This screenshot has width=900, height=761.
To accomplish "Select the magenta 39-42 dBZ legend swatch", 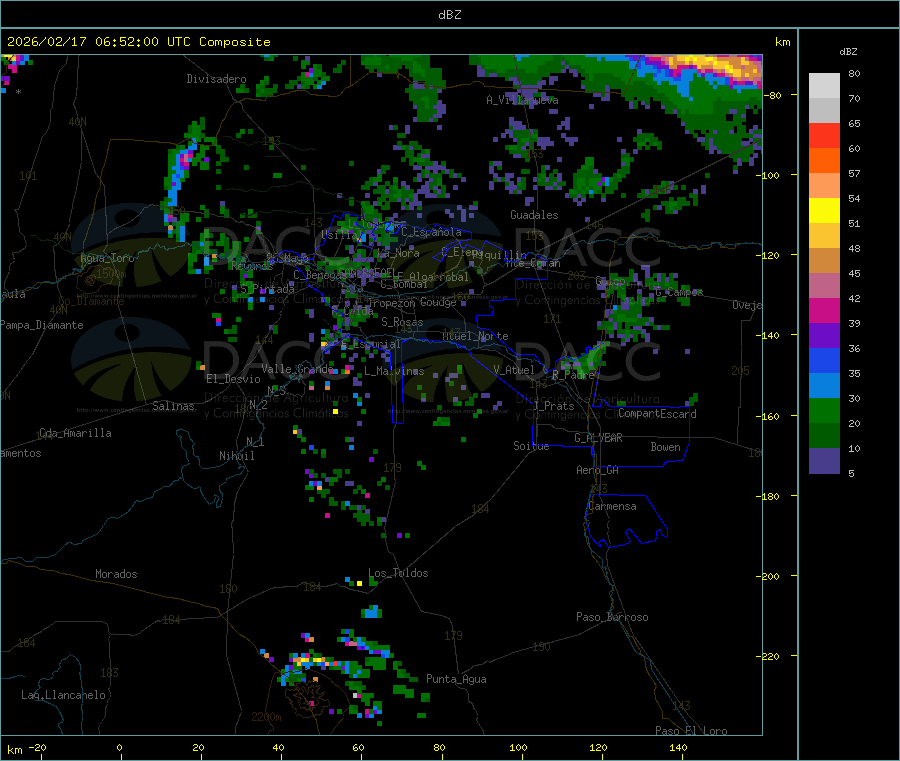I will point(824,310).
